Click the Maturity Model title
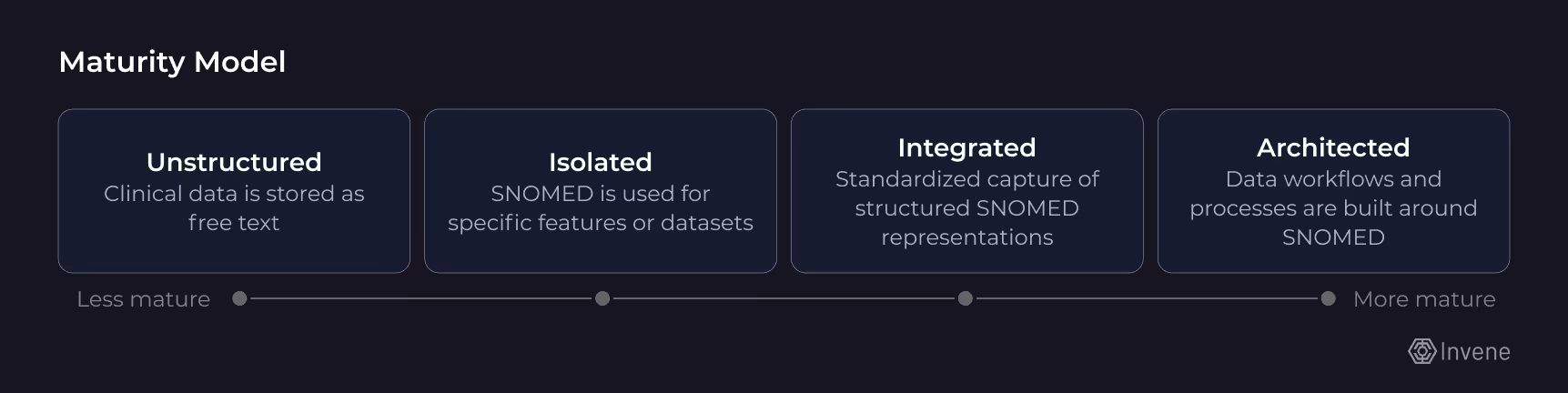 pos(172,62)
